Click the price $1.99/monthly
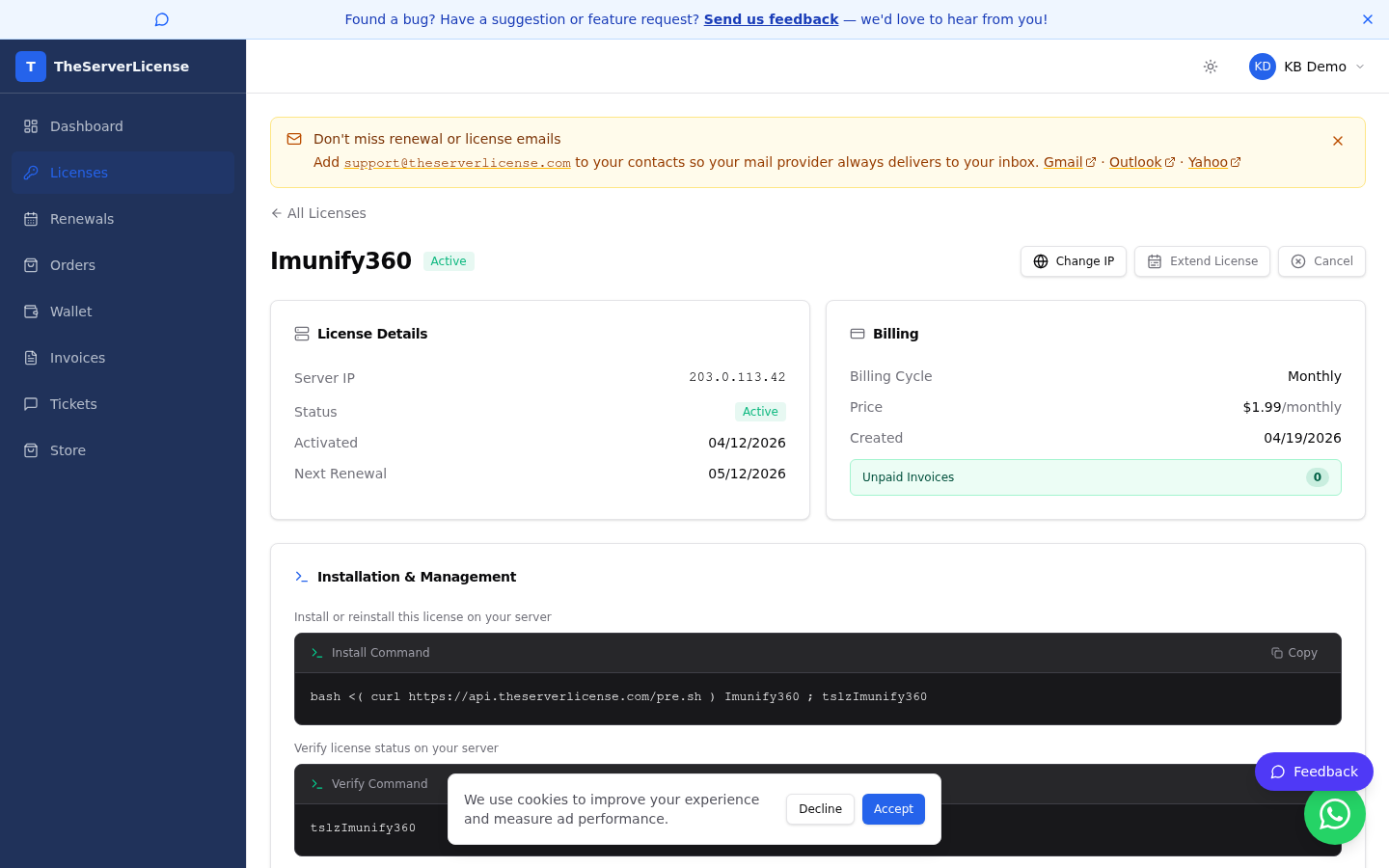 [x=1292, y=407]
